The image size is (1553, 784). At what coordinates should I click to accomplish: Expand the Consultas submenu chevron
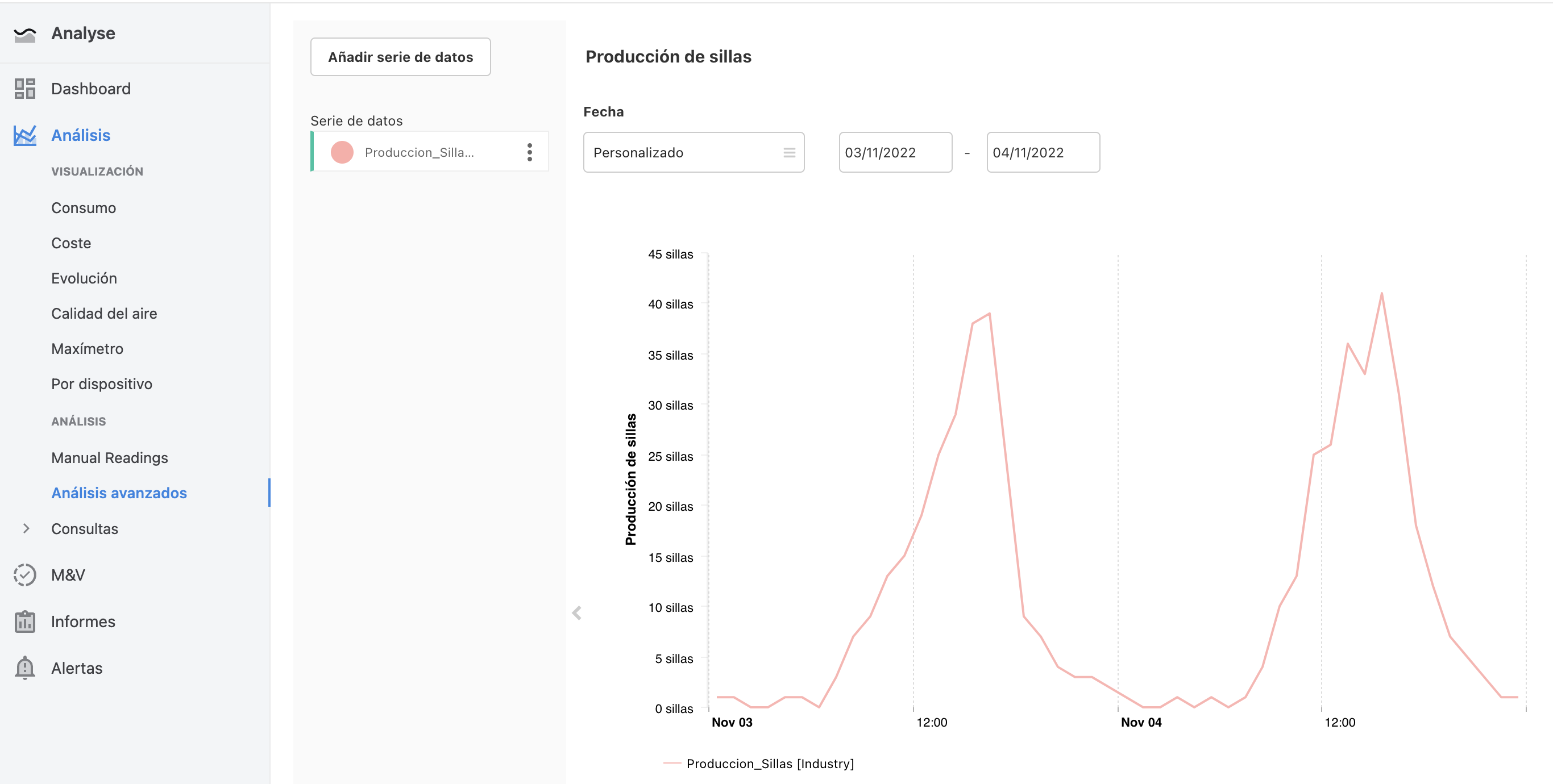(x=26, y=528)
